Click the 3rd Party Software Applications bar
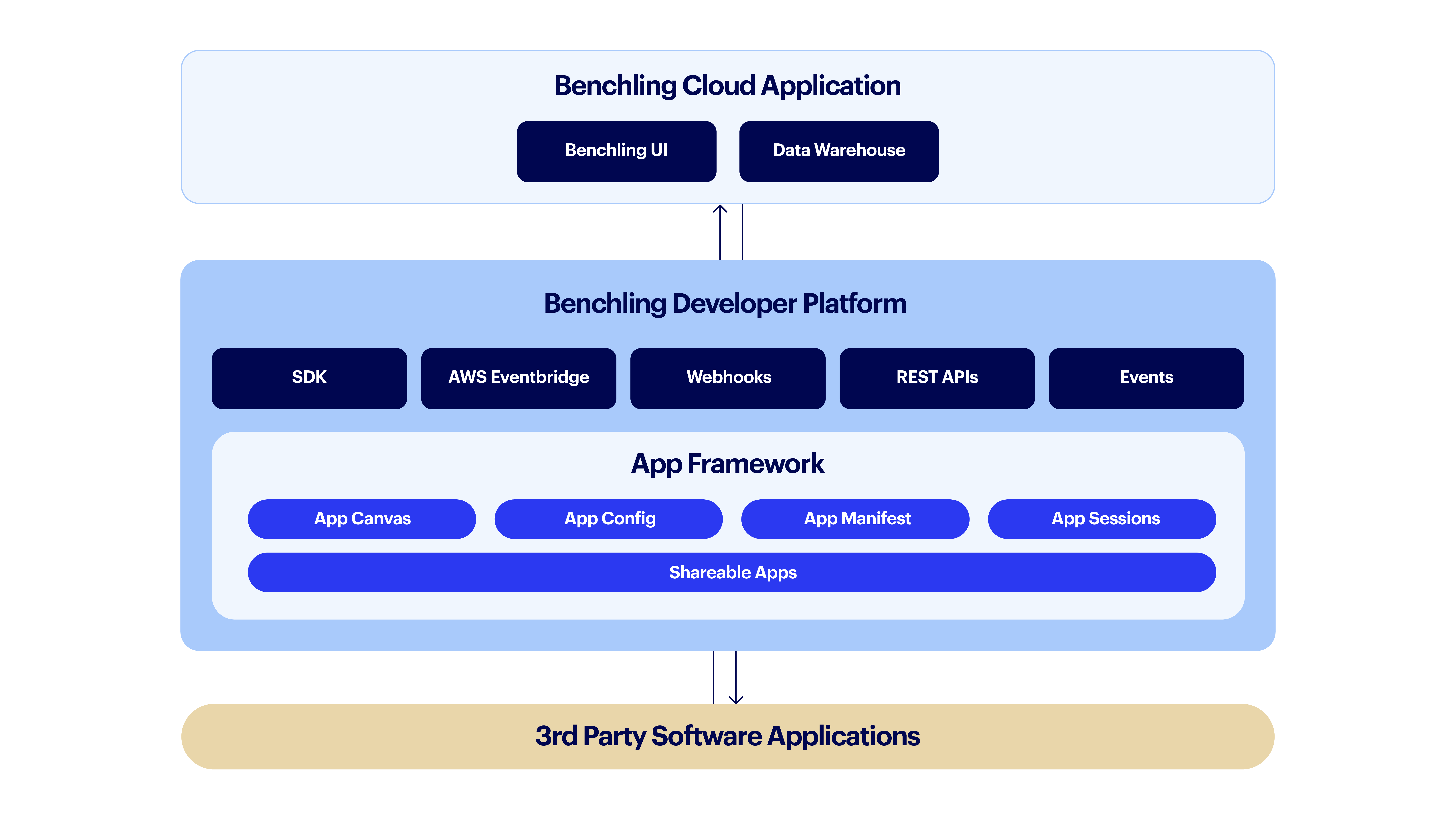 coord(728,737)
